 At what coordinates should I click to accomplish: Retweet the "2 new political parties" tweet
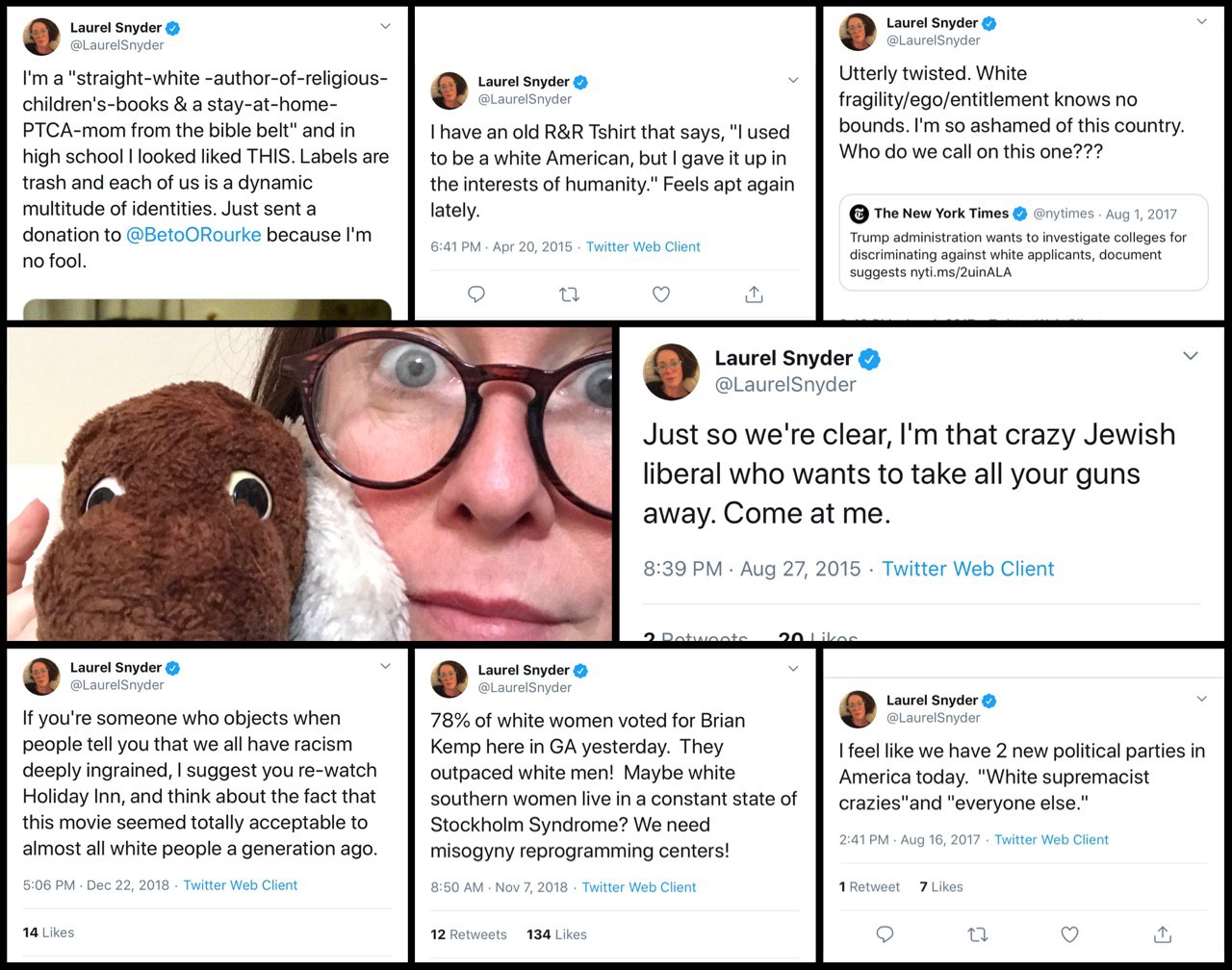click(x=977, y=933)
